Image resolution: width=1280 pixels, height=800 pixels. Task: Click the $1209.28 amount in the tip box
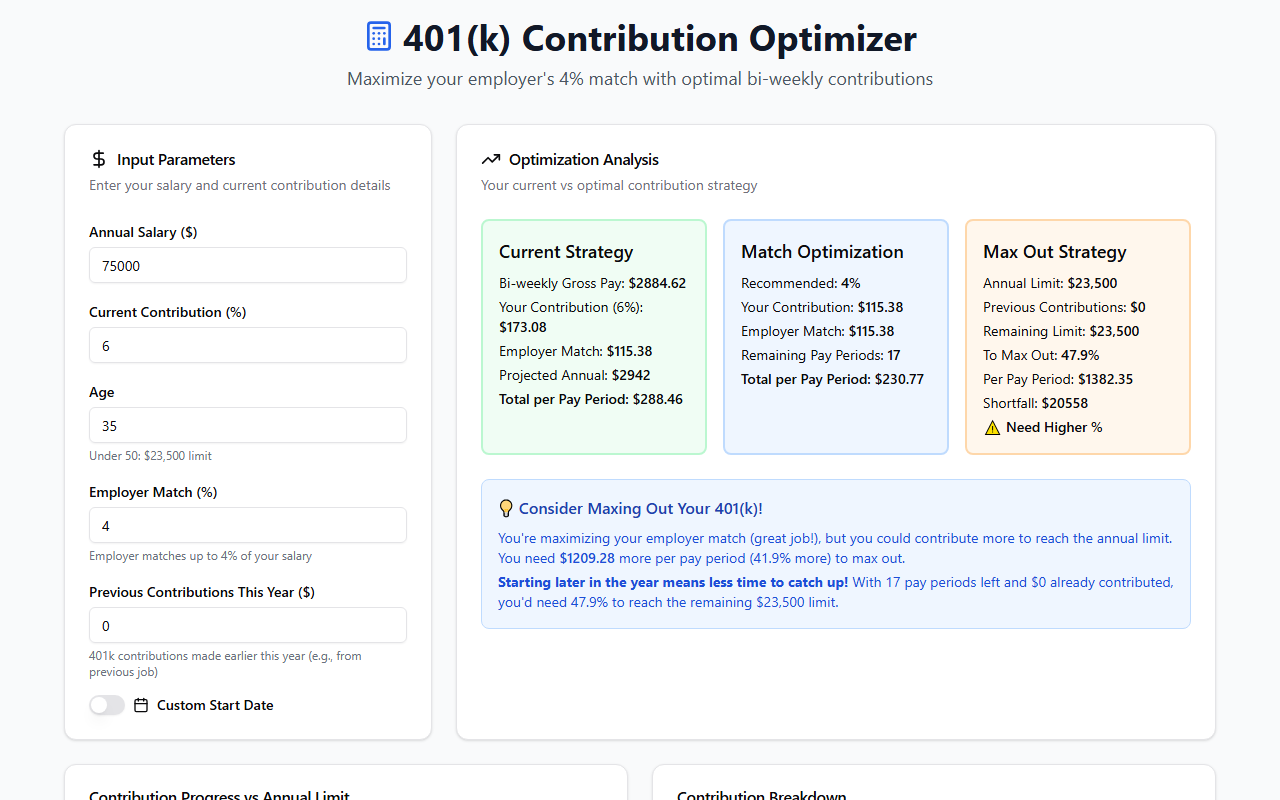coord(587,558)
